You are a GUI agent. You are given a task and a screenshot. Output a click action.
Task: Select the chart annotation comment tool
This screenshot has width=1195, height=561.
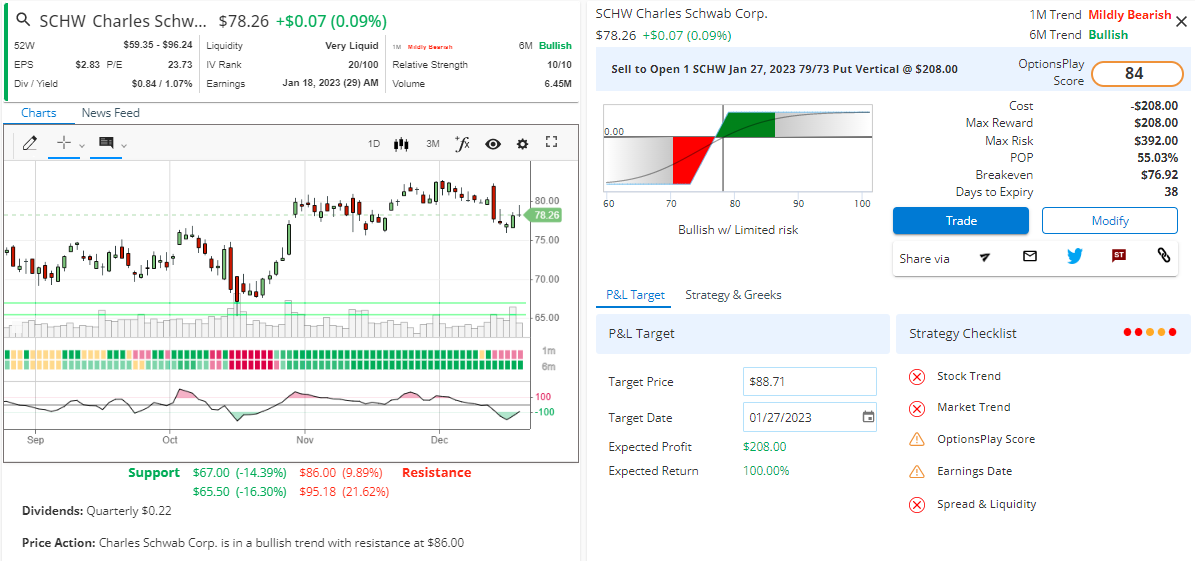pos(106,143)
